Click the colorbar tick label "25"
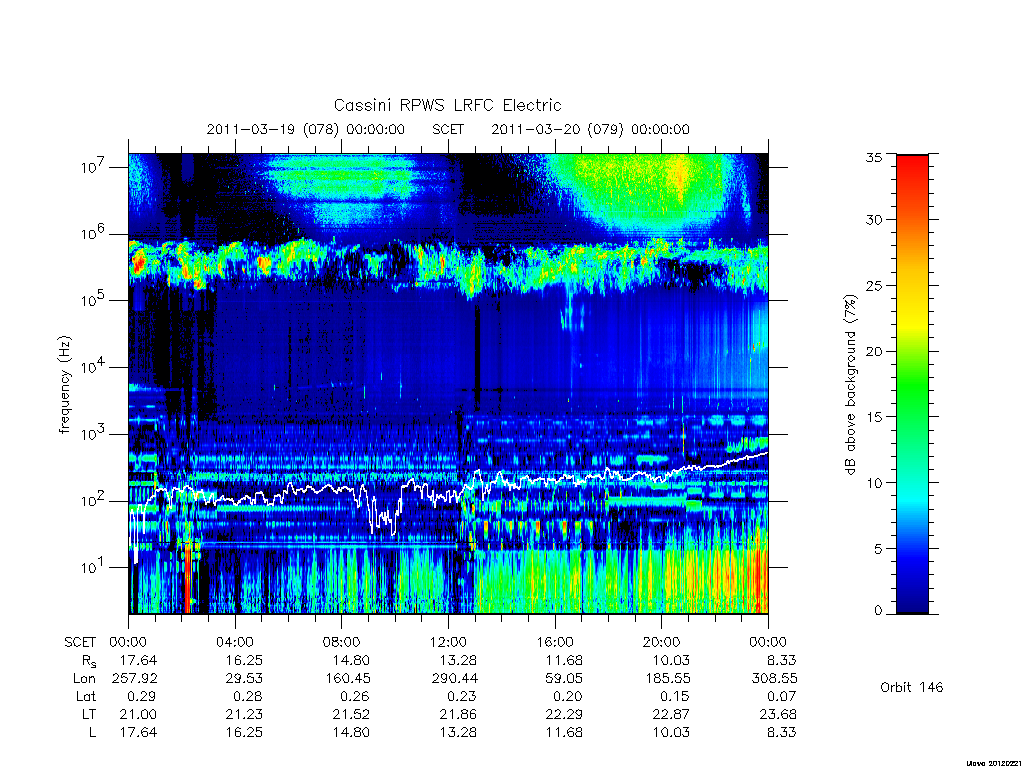The image size is (1024, 768). [x=874, y=285]
